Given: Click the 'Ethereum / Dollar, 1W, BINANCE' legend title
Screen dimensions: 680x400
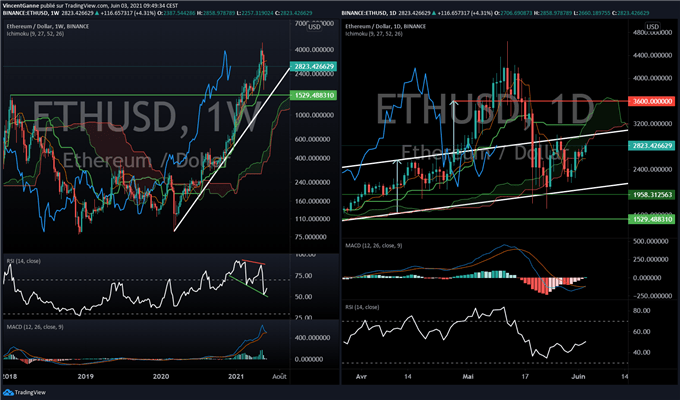Looking at the screenshot, I should point(48,26).
